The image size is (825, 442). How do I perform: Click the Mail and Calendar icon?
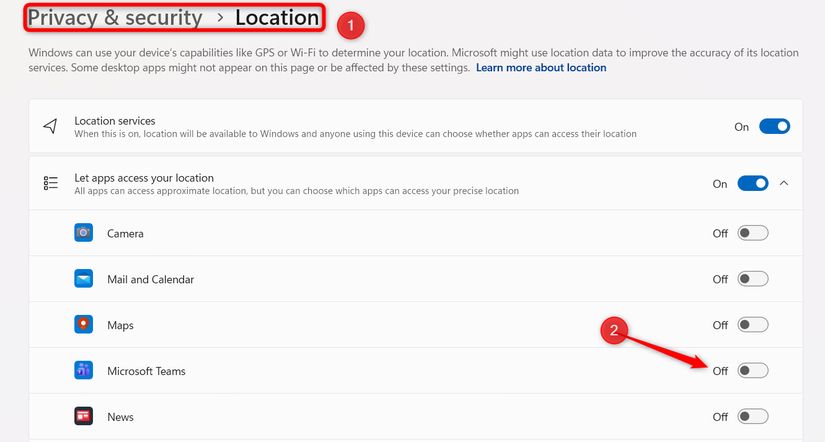[x=83, y=279]
